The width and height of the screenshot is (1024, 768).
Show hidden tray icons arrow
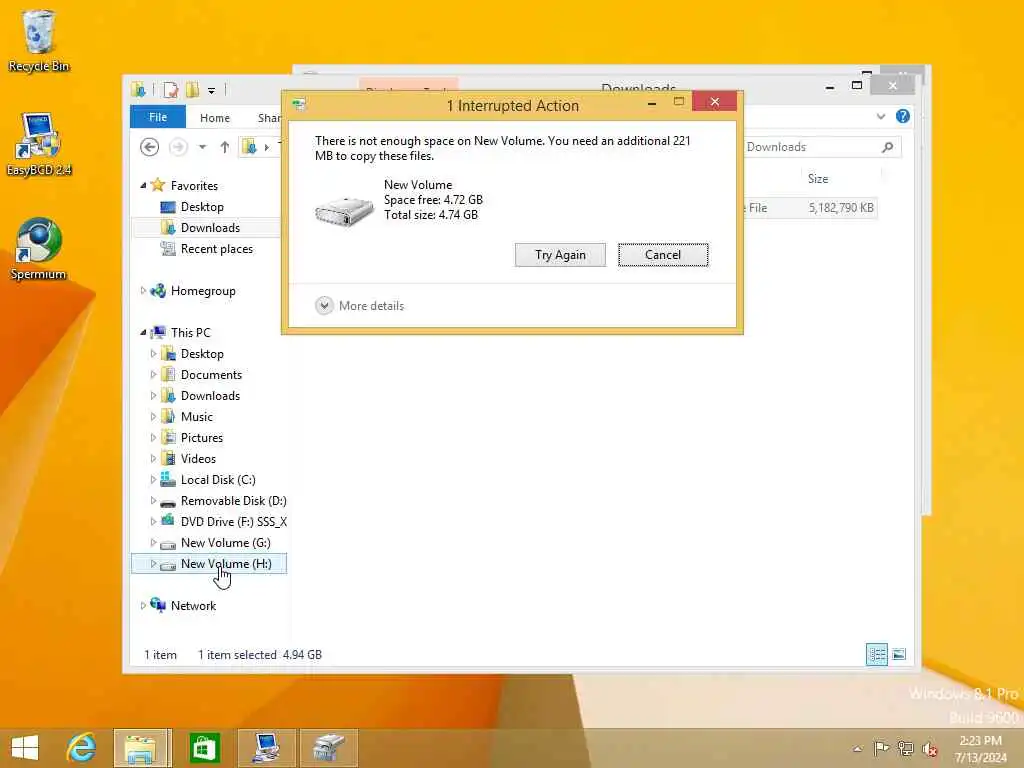(857, 748)
